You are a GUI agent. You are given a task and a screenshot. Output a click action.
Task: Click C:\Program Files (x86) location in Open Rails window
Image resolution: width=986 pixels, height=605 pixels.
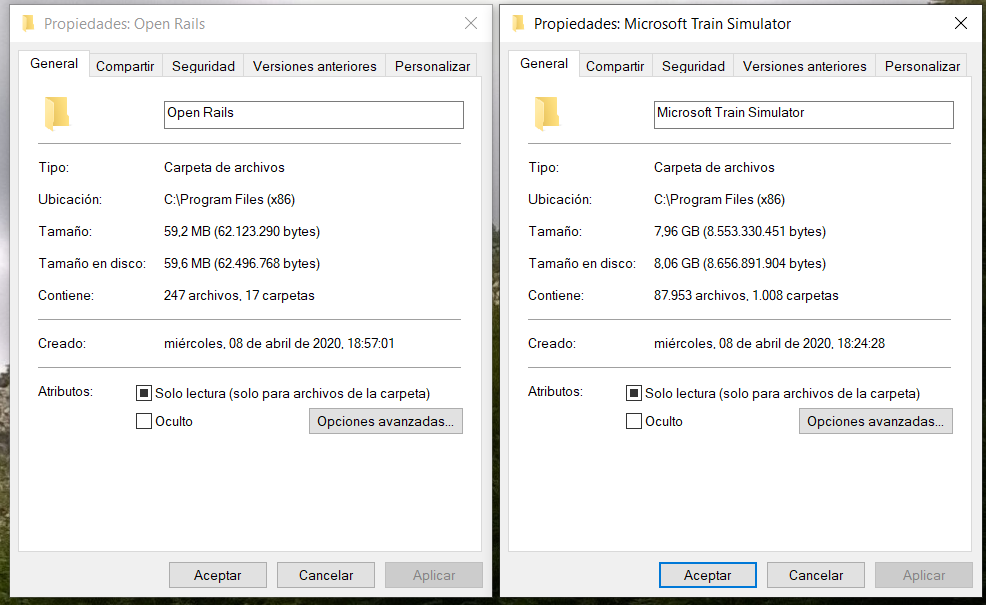230,199
